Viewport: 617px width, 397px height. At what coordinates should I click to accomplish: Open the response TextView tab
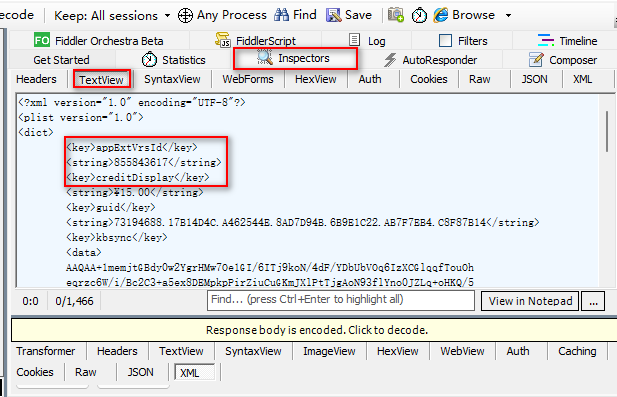click(x=181, y=351)
